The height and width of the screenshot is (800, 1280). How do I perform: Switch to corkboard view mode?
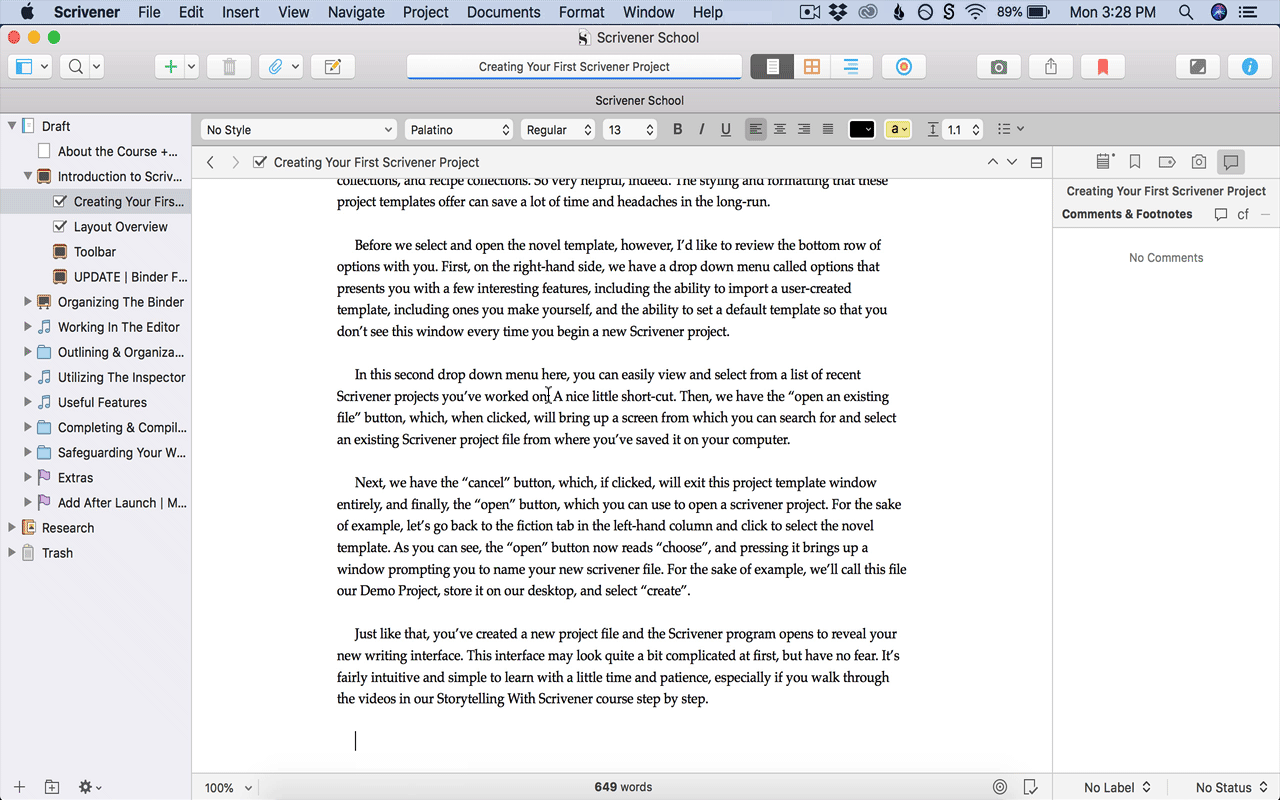click(x=812, y=67)
